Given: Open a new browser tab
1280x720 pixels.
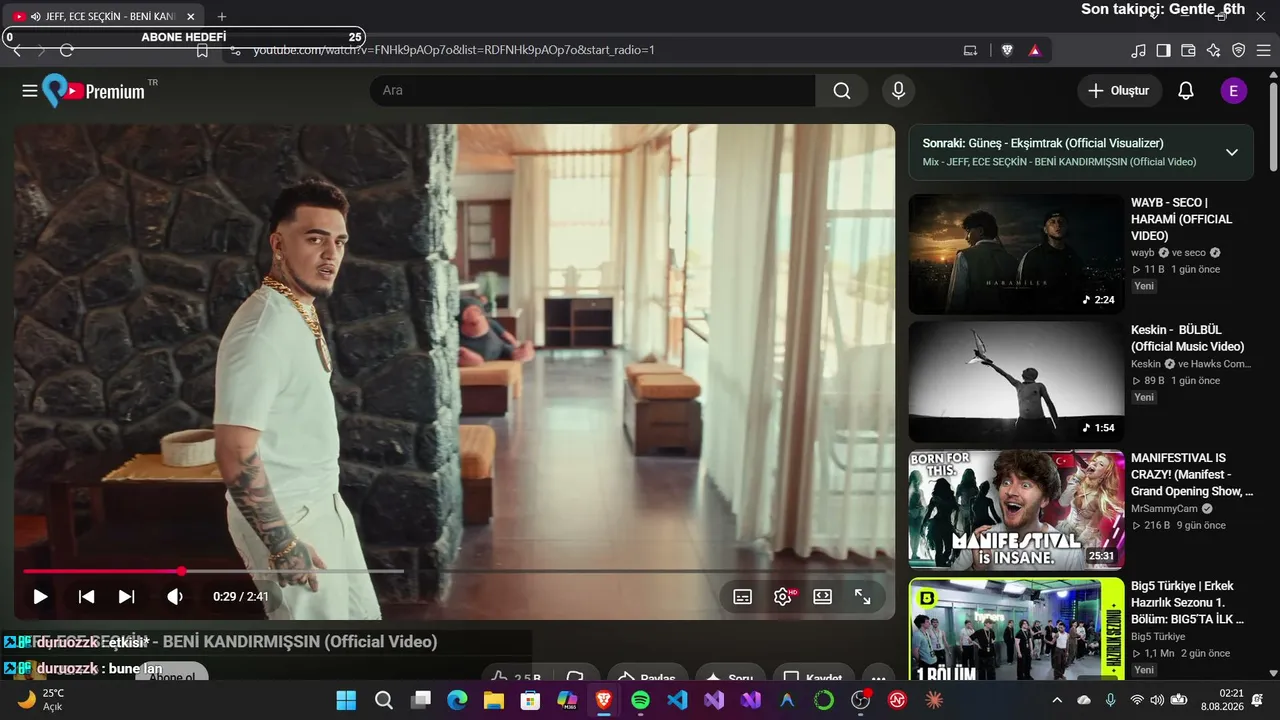Looking at the screenshot, I should [x=222, y=17].
